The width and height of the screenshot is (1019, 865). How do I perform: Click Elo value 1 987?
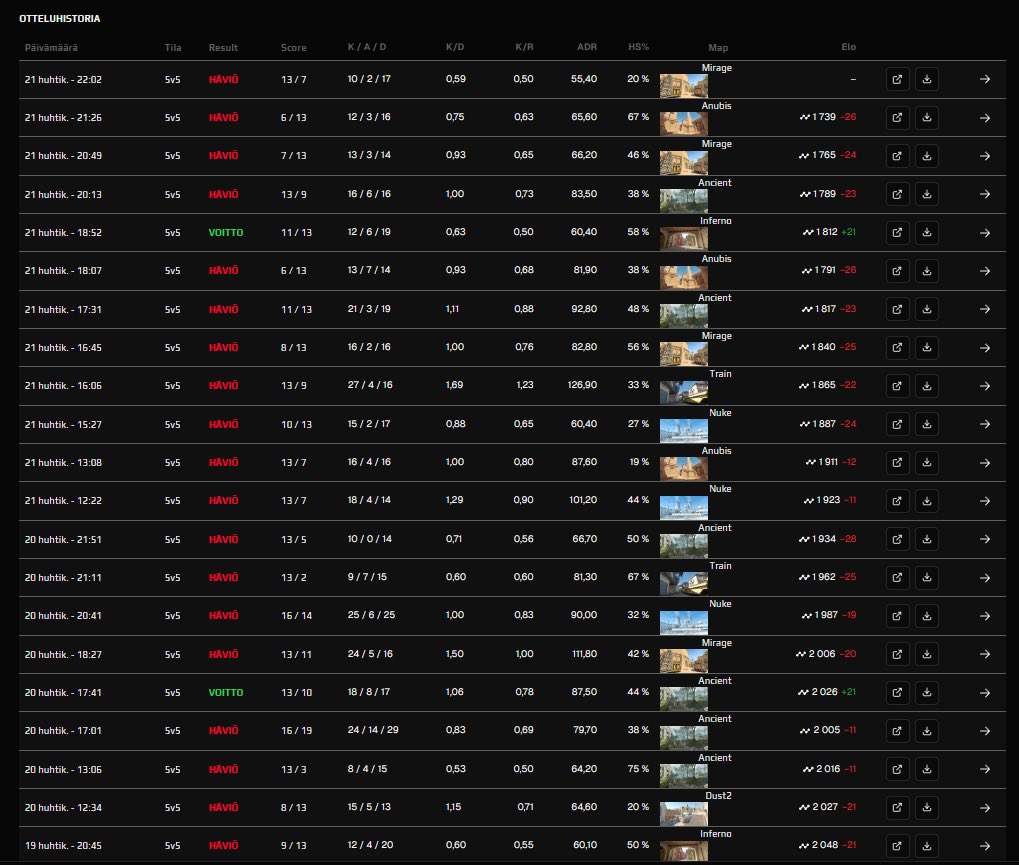point(826,615)
